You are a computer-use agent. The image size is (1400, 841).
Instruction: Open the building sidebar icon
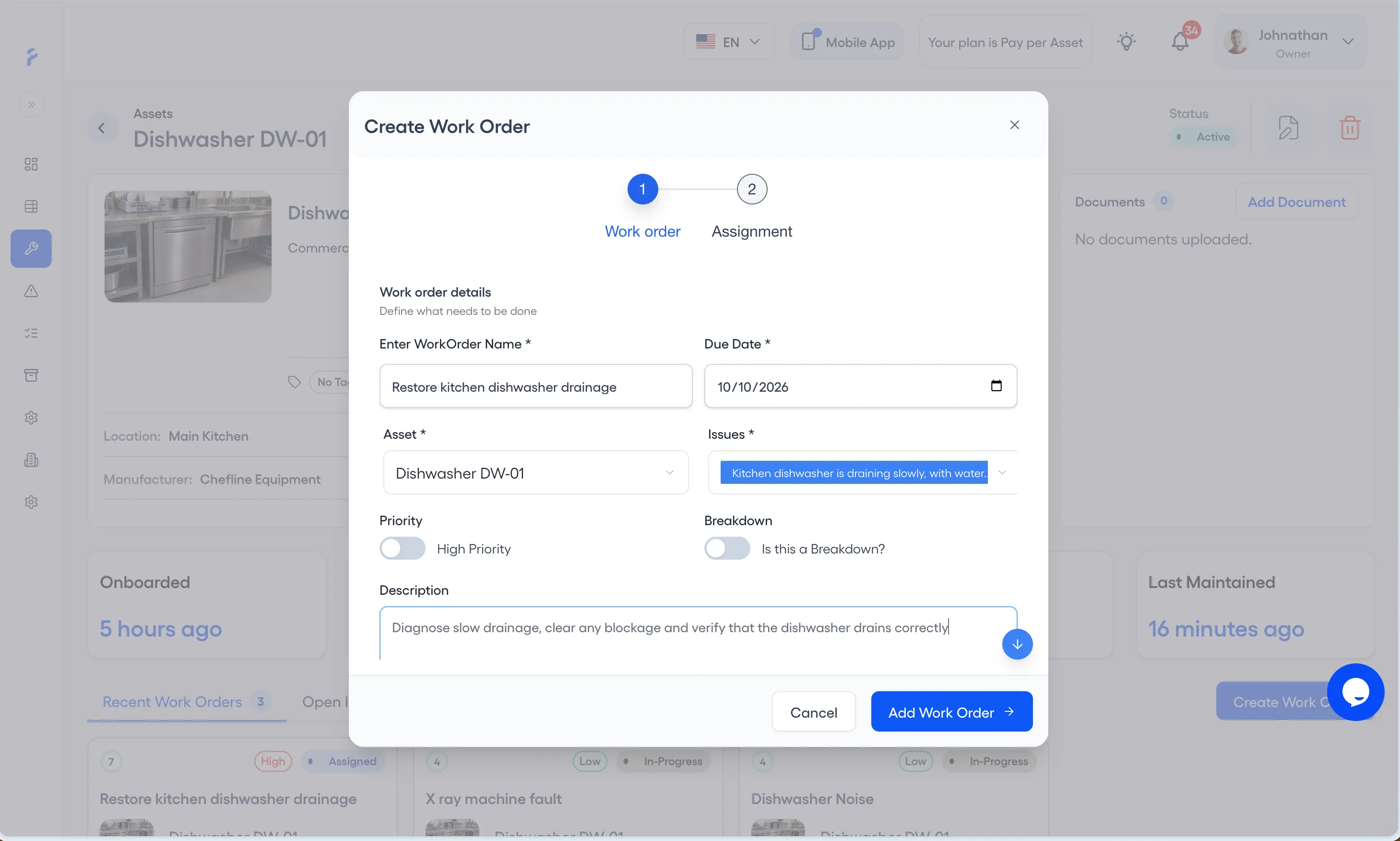[31, 459]
